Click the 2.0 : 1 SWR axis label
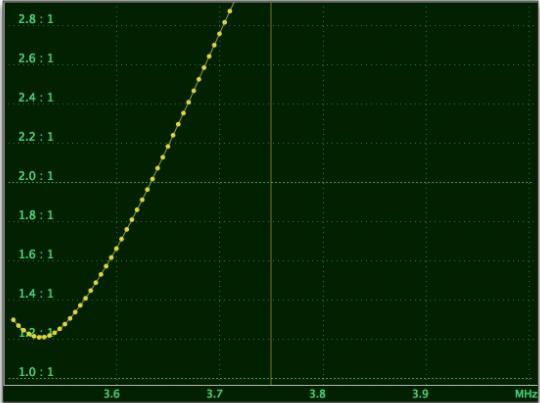The height and width of the screenshot is (403, 540). pos(36,176)
